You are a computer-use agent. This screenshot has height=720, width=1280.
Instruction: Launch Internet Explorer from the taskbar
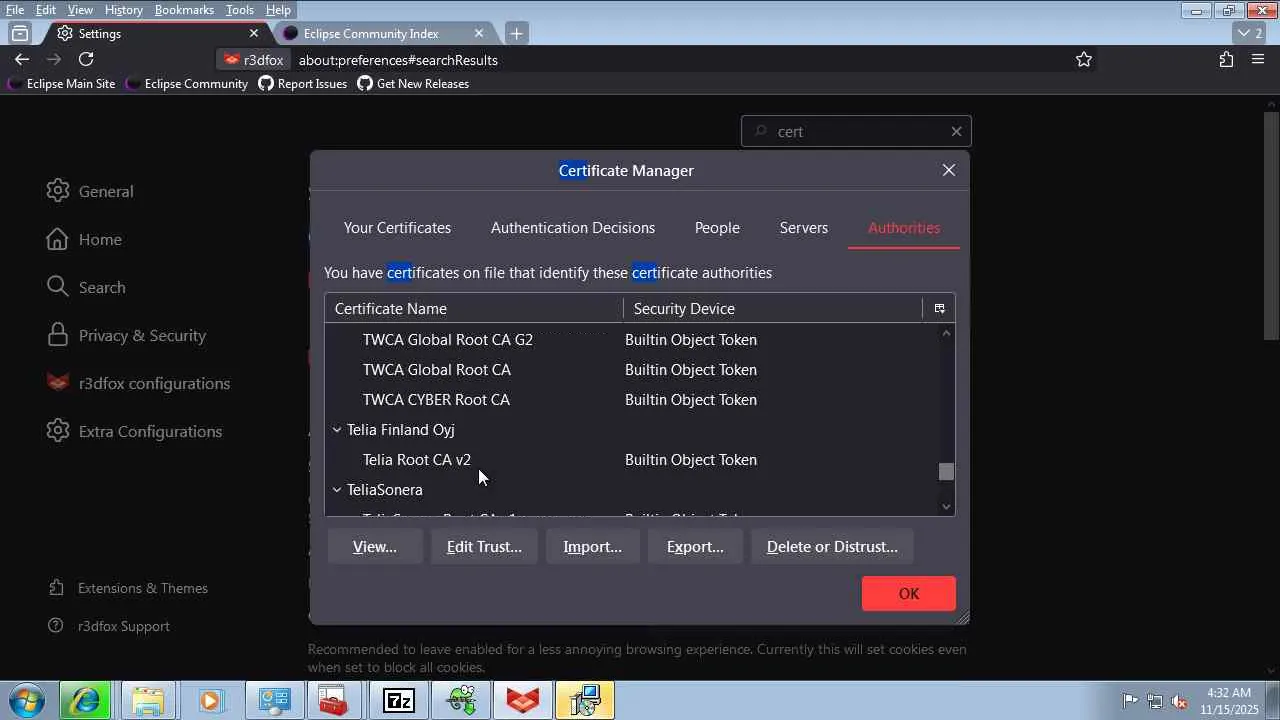85,700
